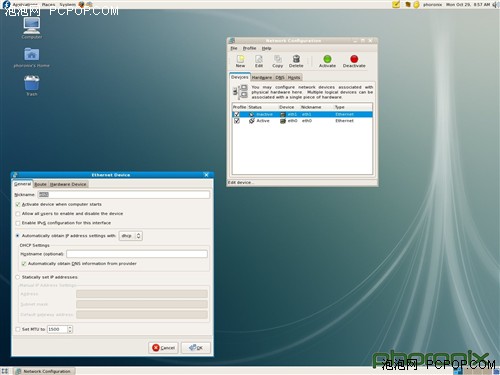
Task: Enable Allow all users to enable and disable
Action: click(x=18, y=213)
